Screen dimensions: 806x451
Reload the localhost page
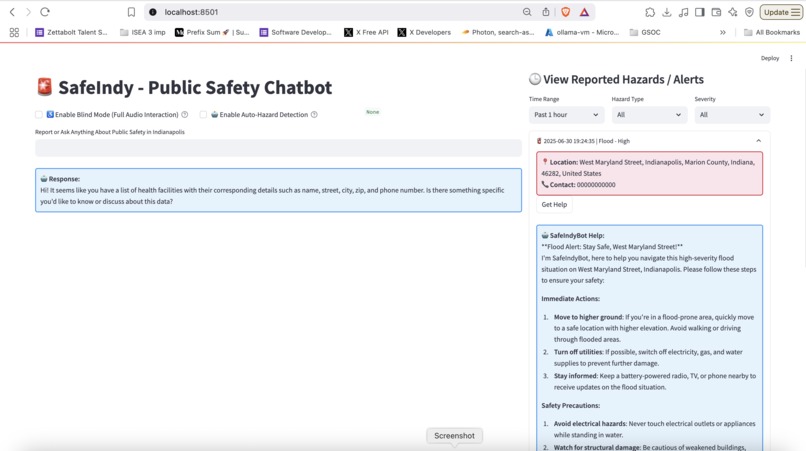(x=45, y=12)
